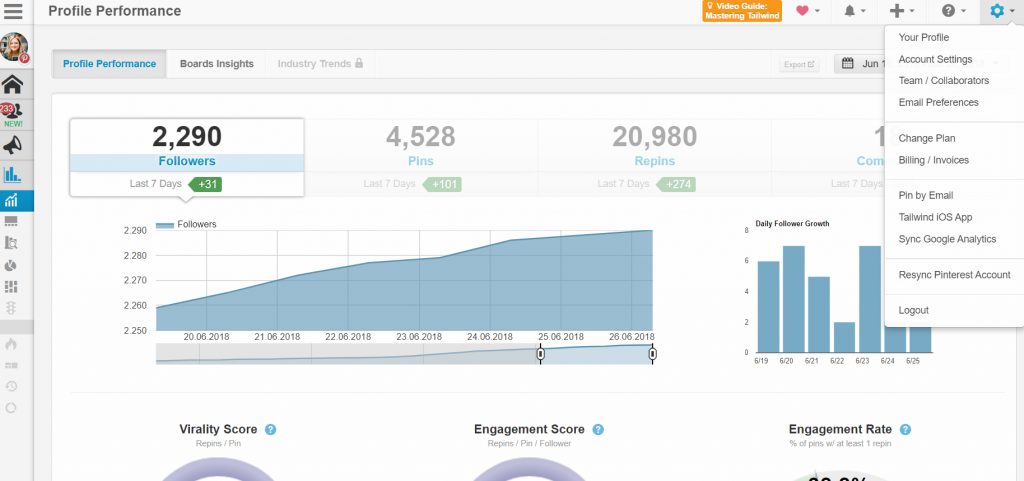Click the Engagement Rate help question icon

(905, 430)
